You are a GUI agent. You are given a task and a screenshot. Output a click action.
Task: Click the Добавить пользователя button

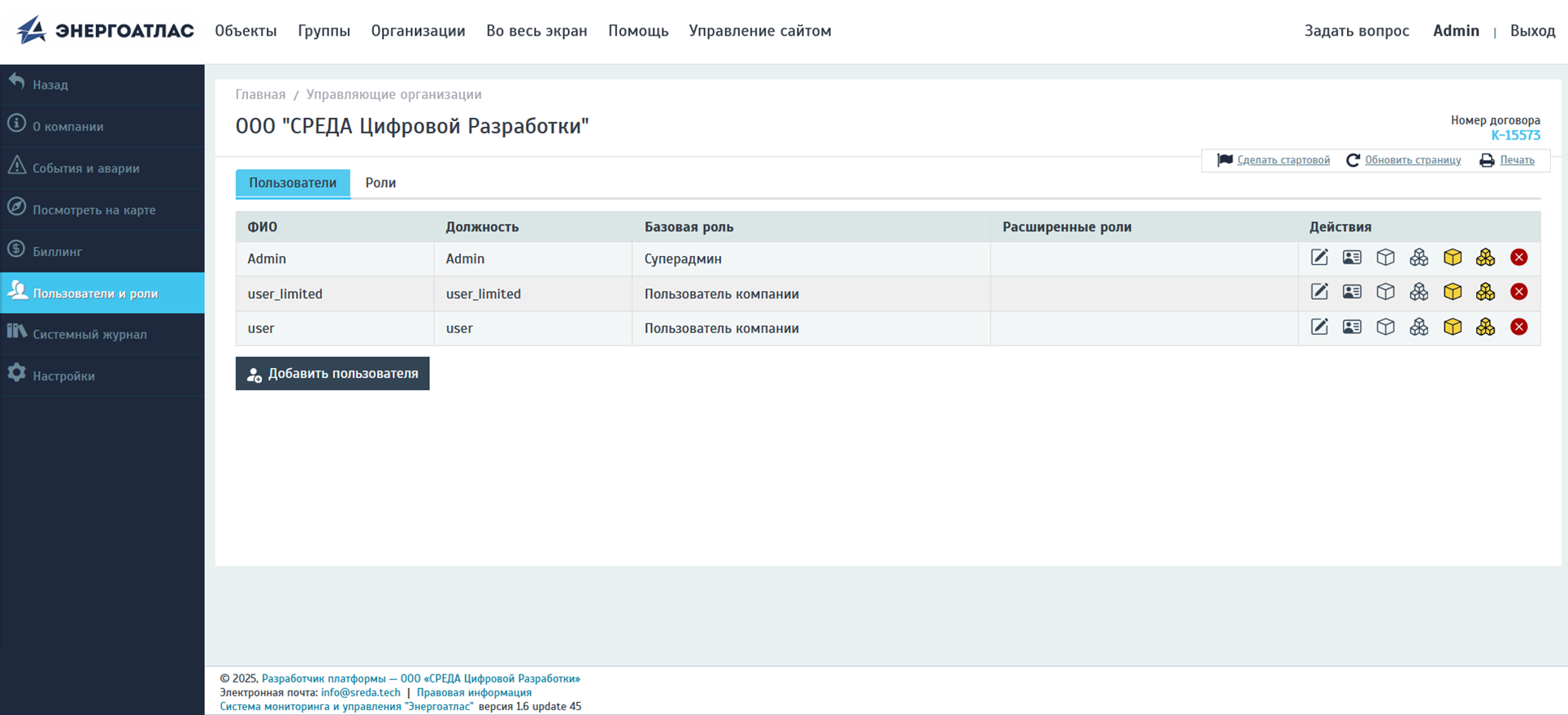pos(332,374)
